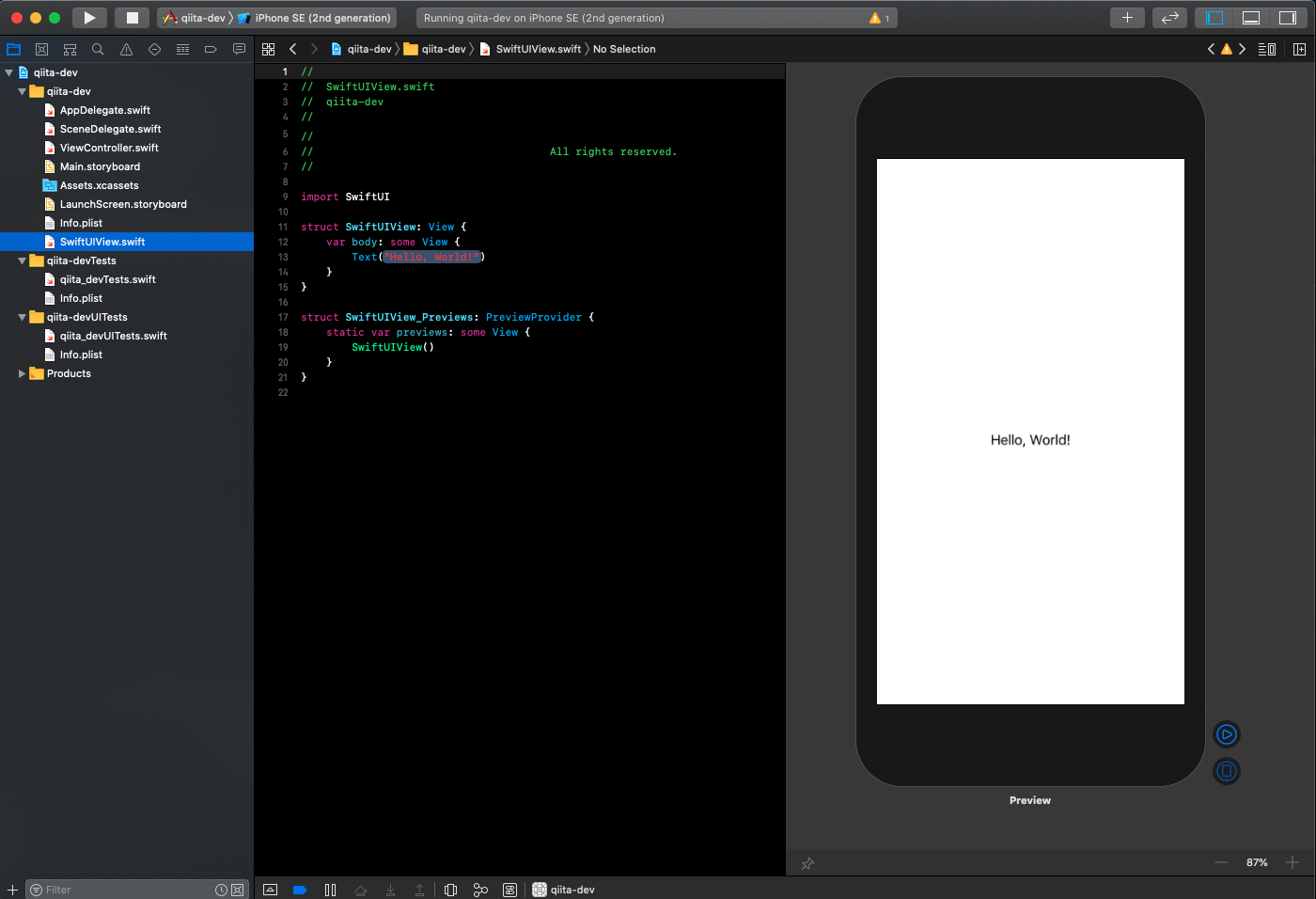The width and height of the screenshot is (1316, 899).
Task: Click No Selection in jump bar
Action: 624,49
